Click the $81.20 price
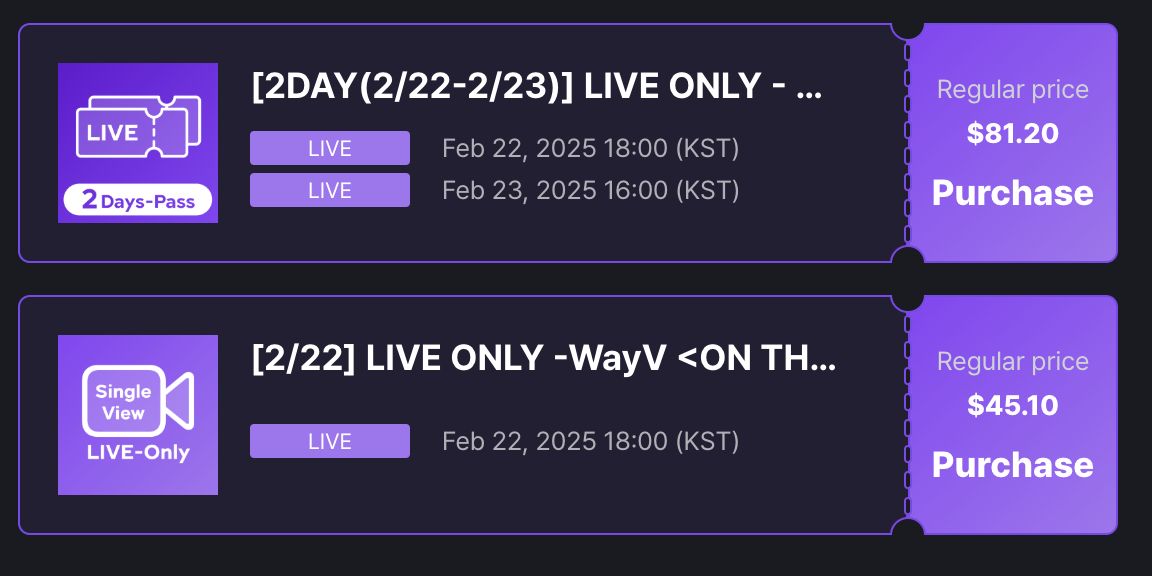This screenshot has width=1152, height=576. coord(1012,134)
